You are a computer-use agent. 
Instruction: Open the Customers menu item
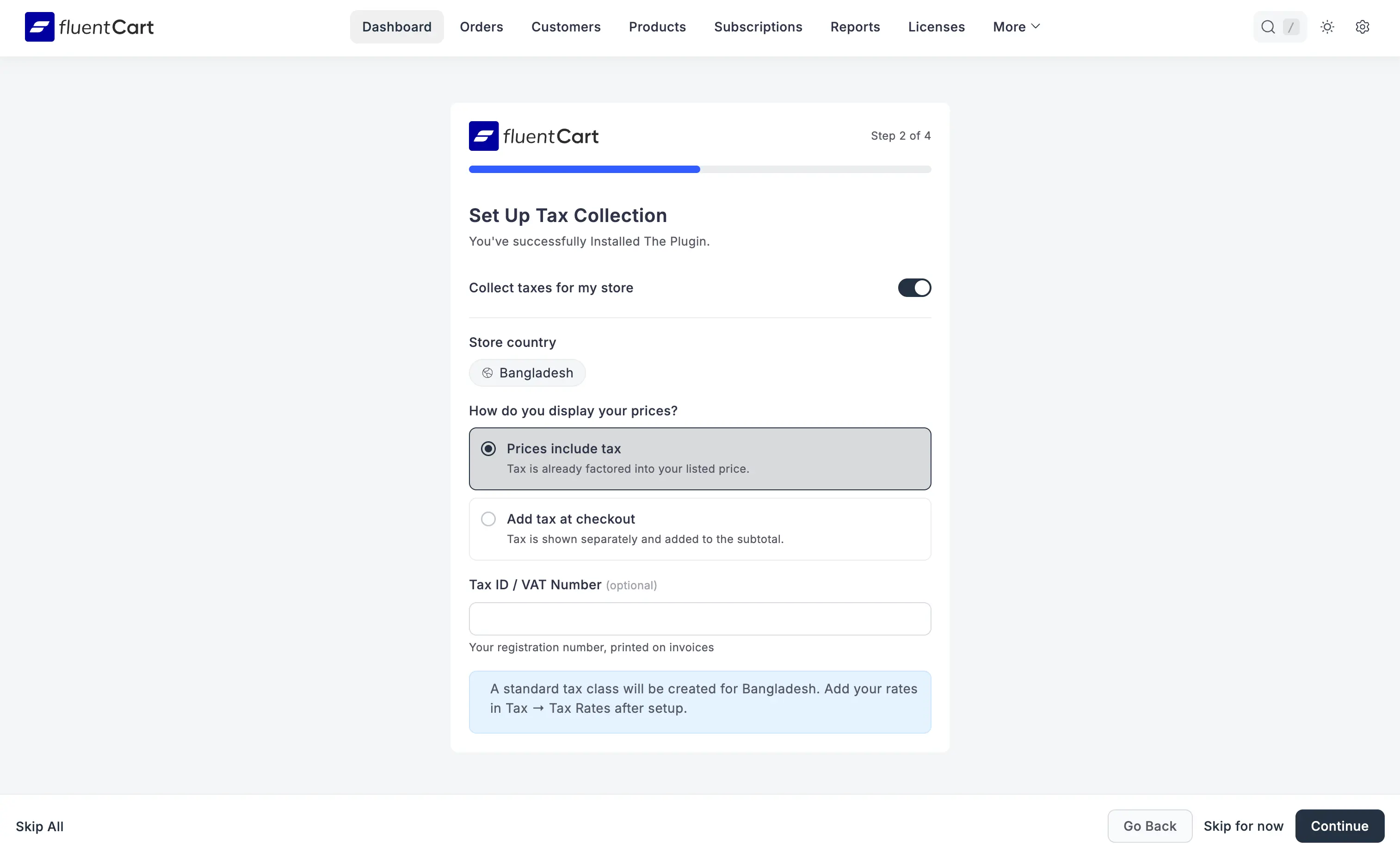[x=566, y=27]
